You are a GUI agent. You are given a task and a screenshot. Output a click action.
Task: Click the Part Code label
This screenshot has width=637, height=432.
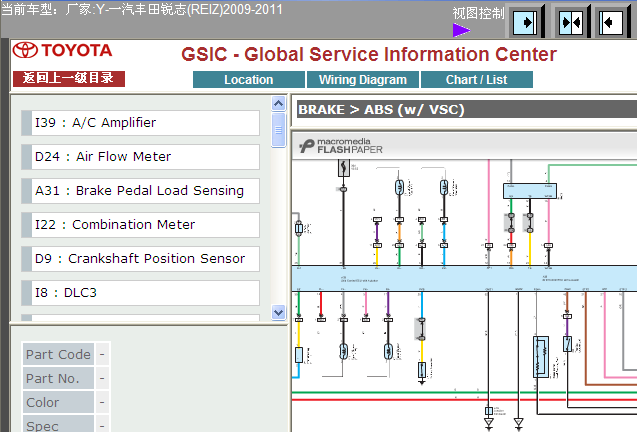pos(58,354)
